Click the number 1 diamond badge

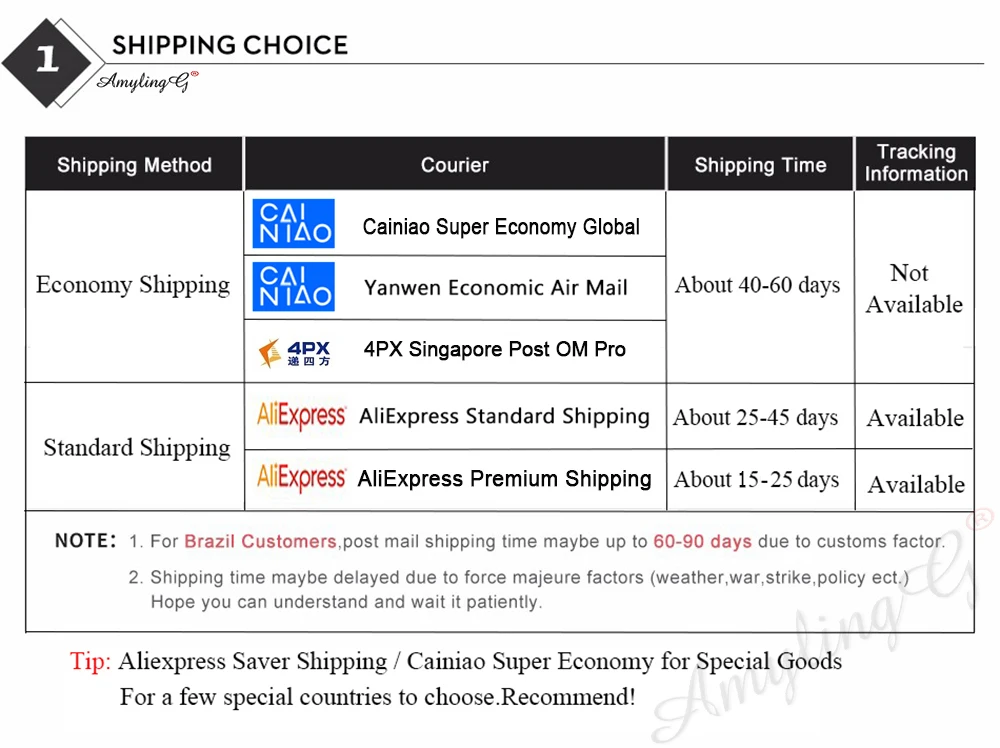click(x=49, y=59)
